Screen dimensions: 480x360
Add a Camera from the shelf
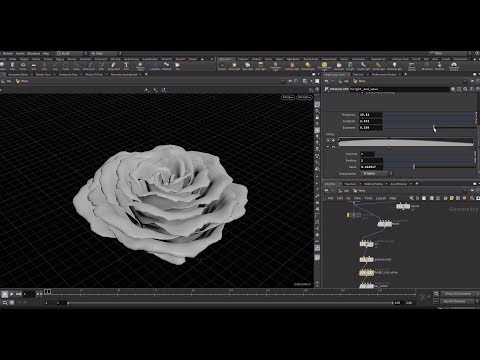coord(222,66)
